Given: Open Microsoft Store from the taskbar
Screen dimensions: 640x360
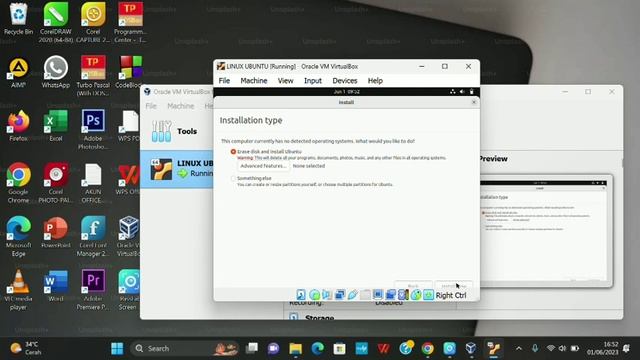Looking at the screenshot, I should click(x=339, y=349).
